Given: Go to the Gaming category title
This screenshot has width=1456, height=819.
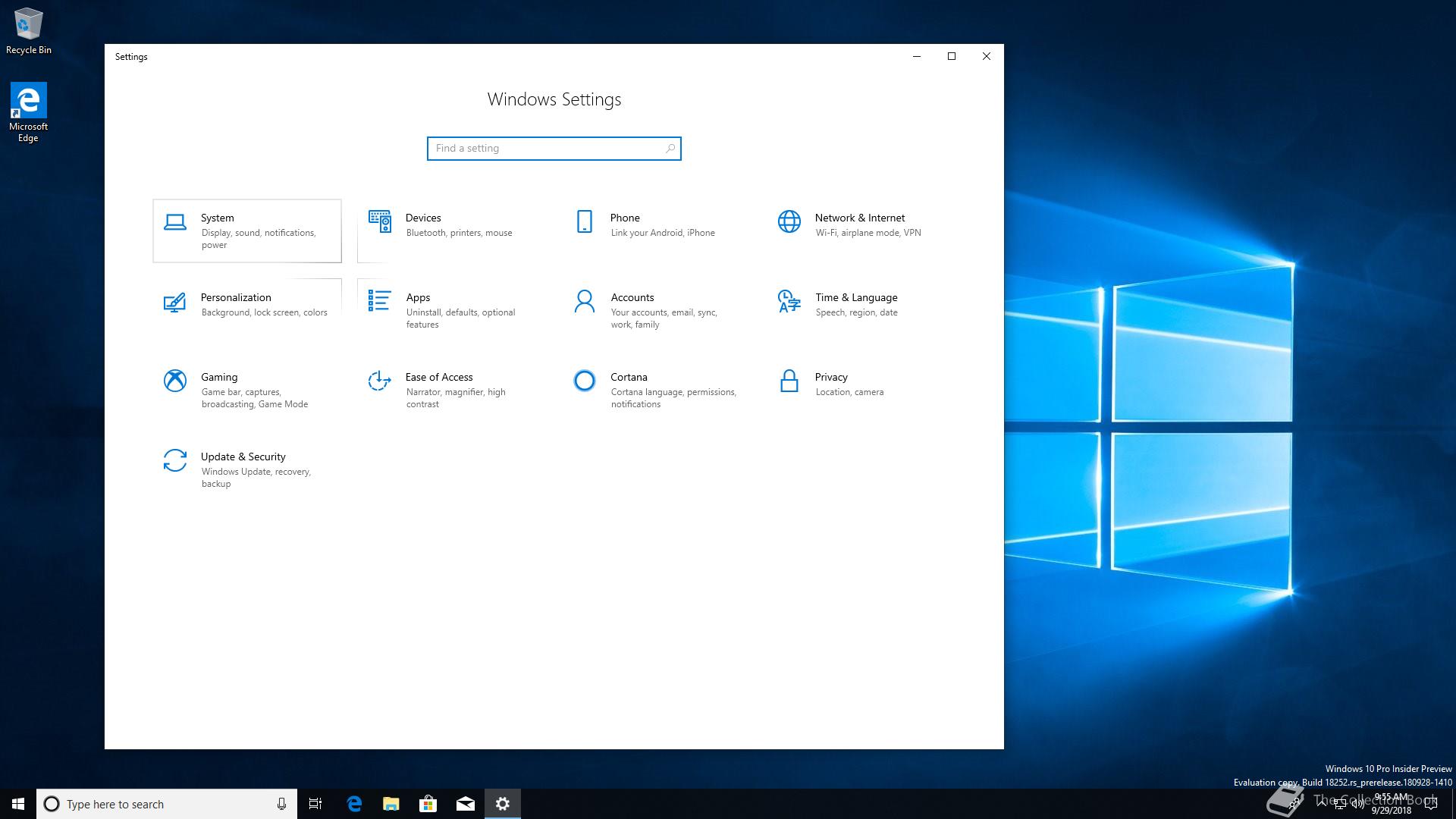Looking at the screenshot, I should (219, 377).
